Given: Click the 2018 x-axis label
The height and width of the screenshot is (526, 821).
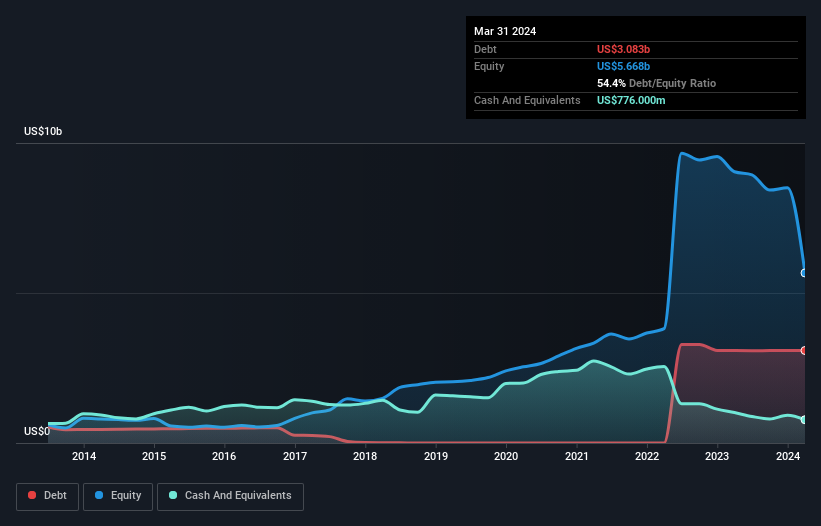Looking at the screenshot, I should pyautogui.click(x=365, y=456).
